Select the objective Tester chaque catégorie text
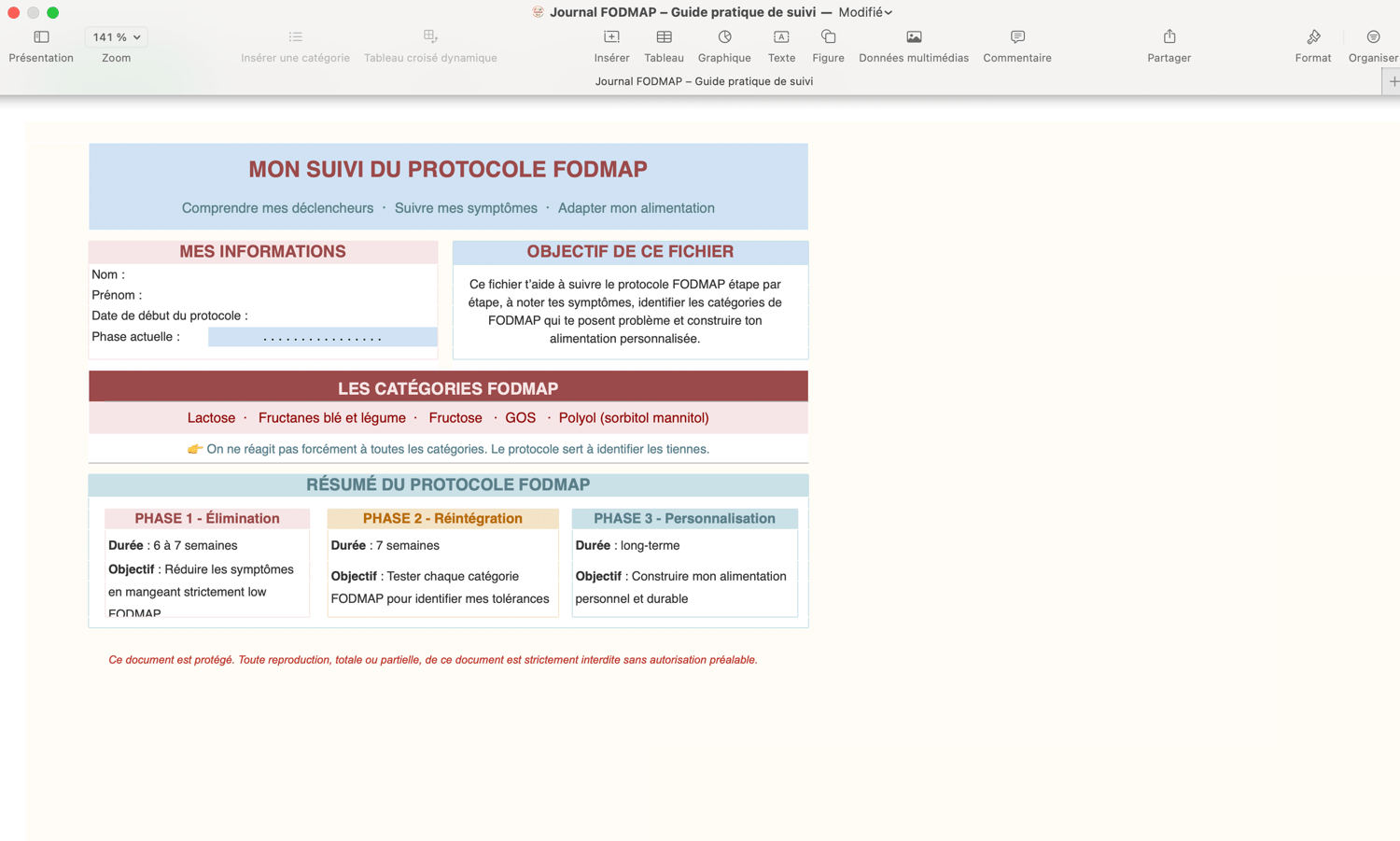Viewport: 1400px width, 841px height. pos(441,587)
